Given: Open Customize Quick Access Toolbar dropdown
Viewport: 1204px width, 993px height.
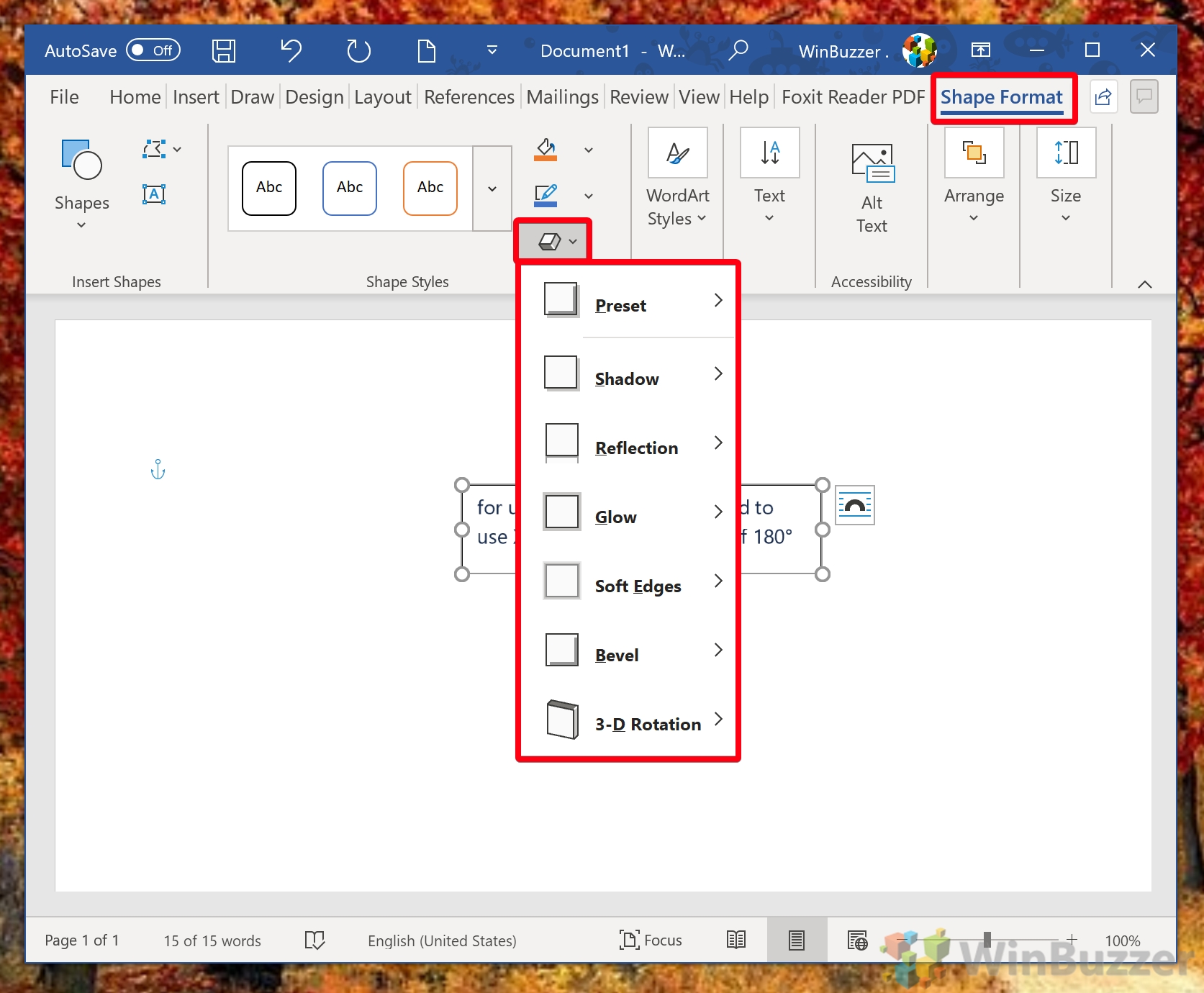Looking at the screenshot, I should pyautogui.click(x=492, y=50).
